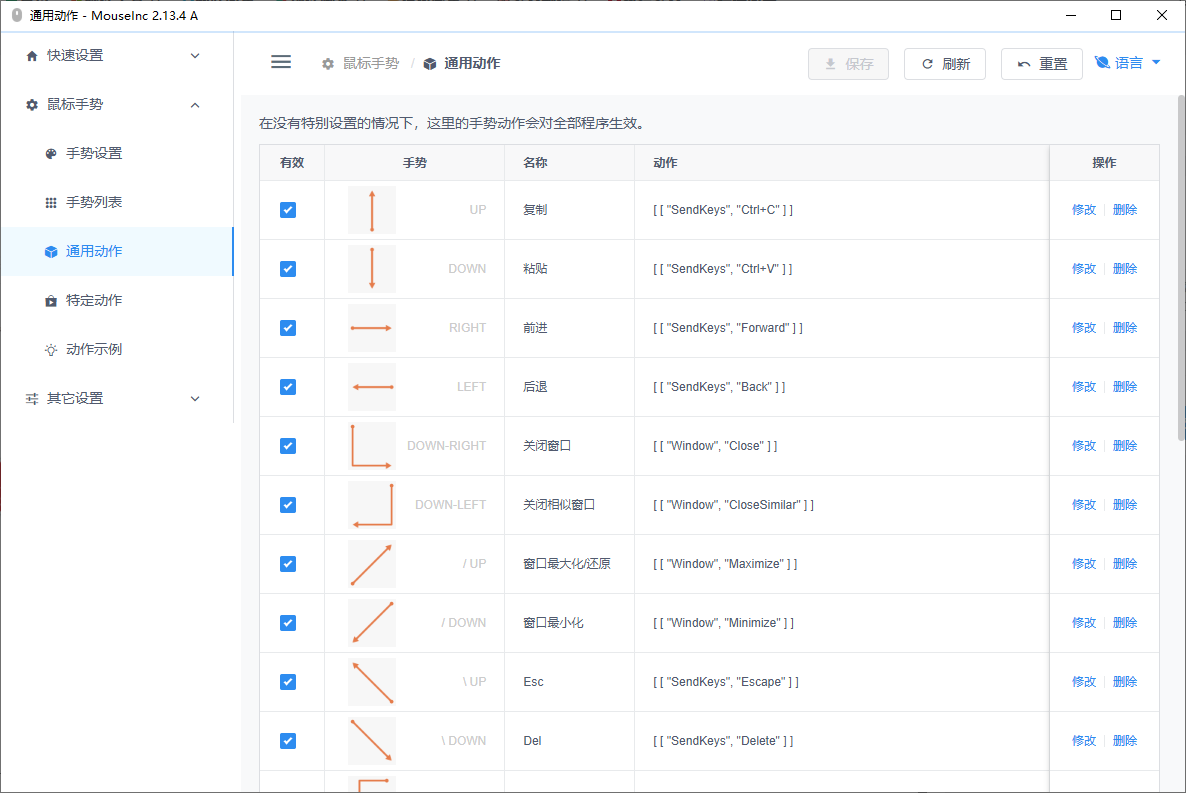Disable the 复制 UP gesture checkbox

(288, 210)
